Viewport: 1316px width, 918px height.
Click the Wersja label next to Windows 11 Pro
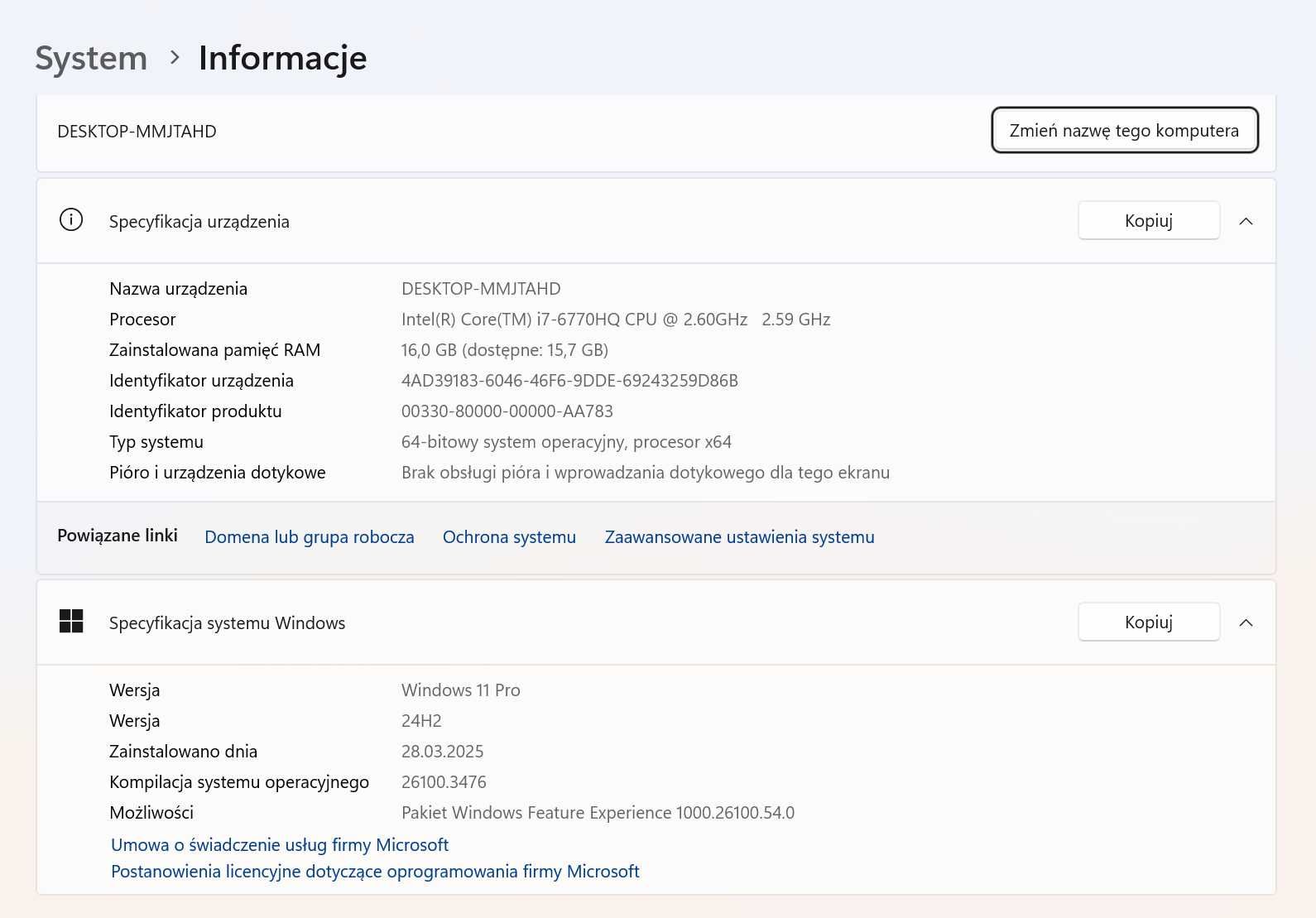(135, 690)
